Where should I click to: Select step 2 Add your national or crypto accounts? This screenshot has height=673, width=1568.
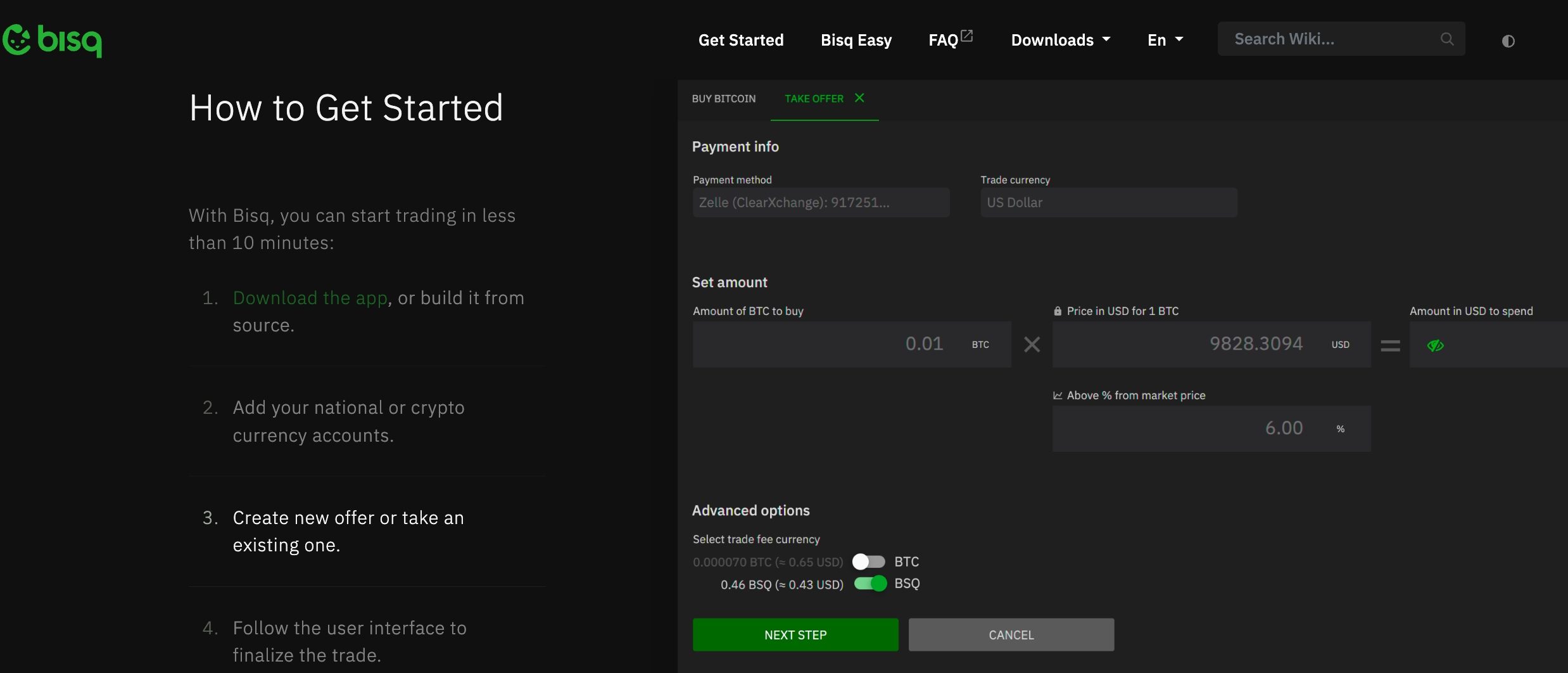[349, 421]
